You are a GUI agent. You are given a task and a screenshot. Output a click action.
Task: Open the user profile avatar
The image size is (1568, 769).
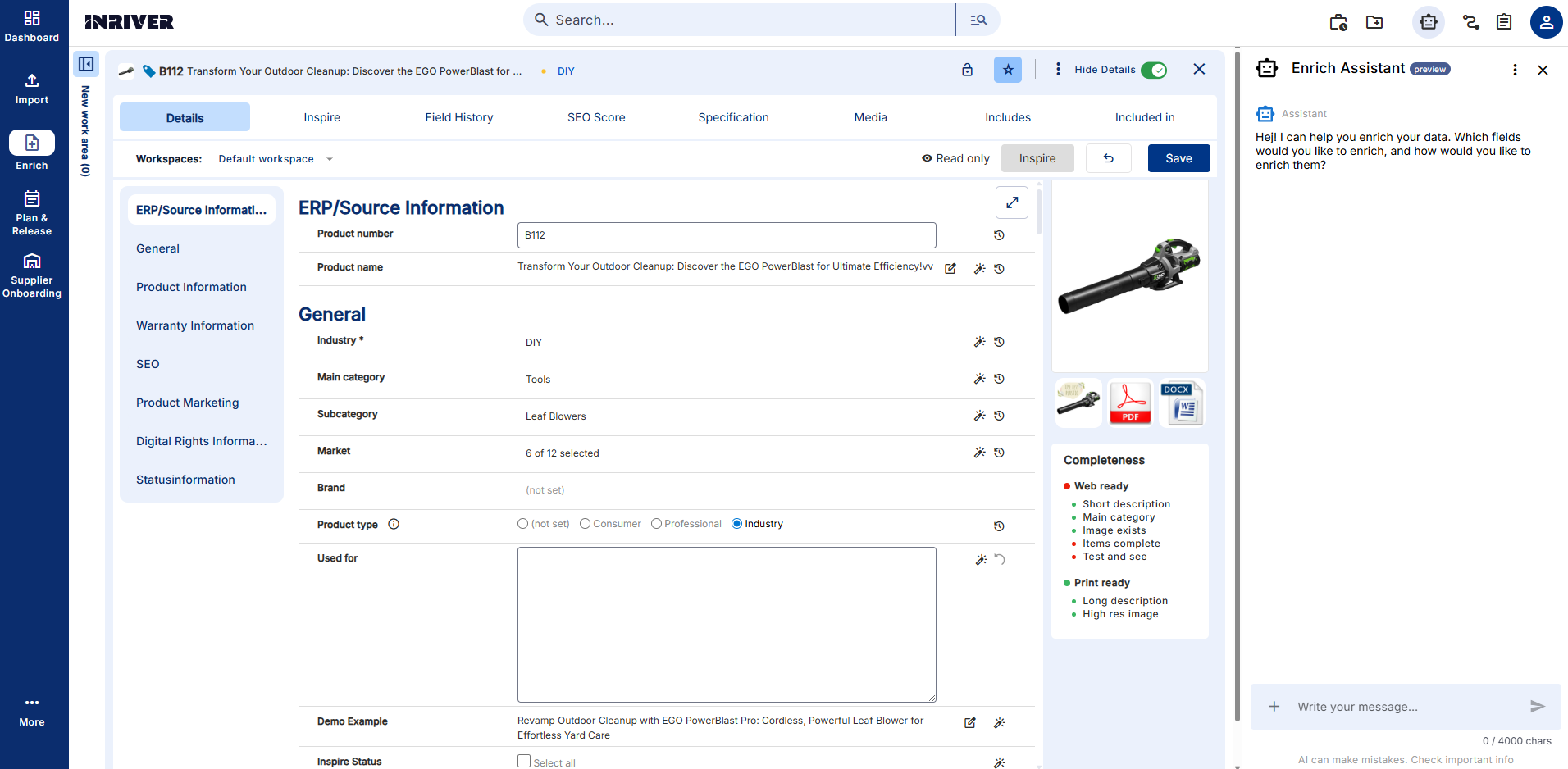coord(1546,22)
